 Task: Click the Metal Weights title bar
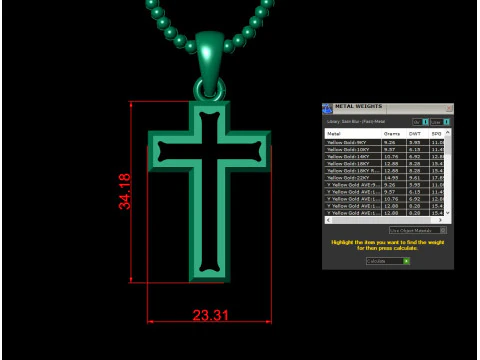[388, 108]
